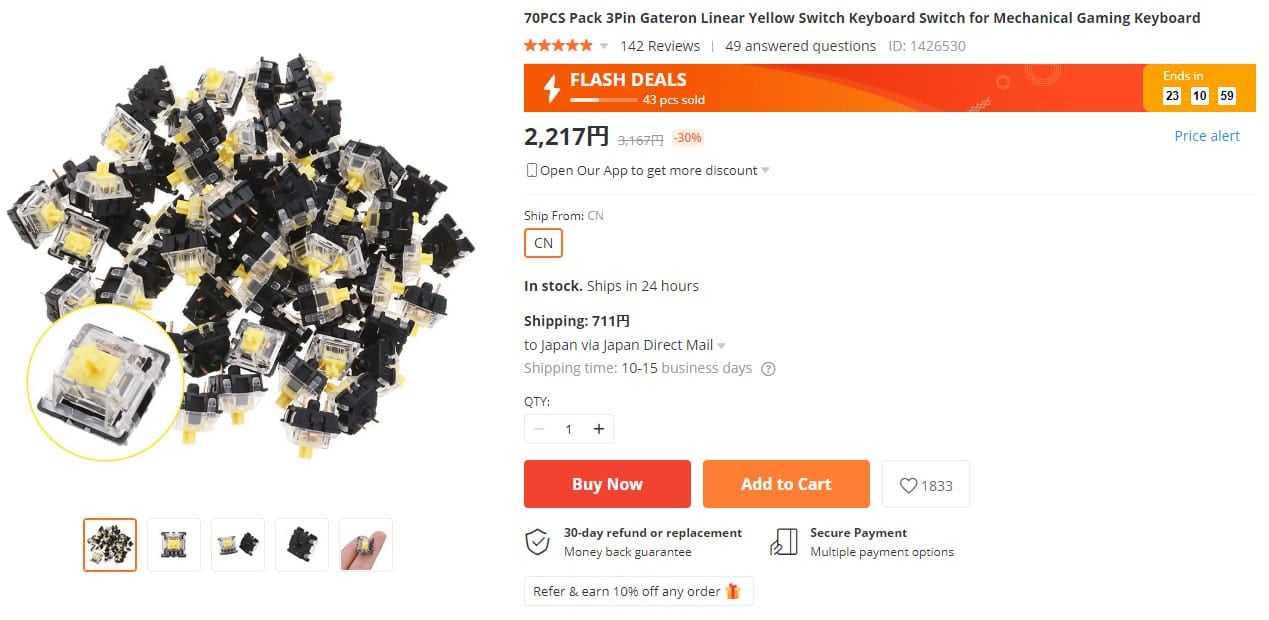View the 49 answered questions
1269x620 pixels.
[800, 46]
